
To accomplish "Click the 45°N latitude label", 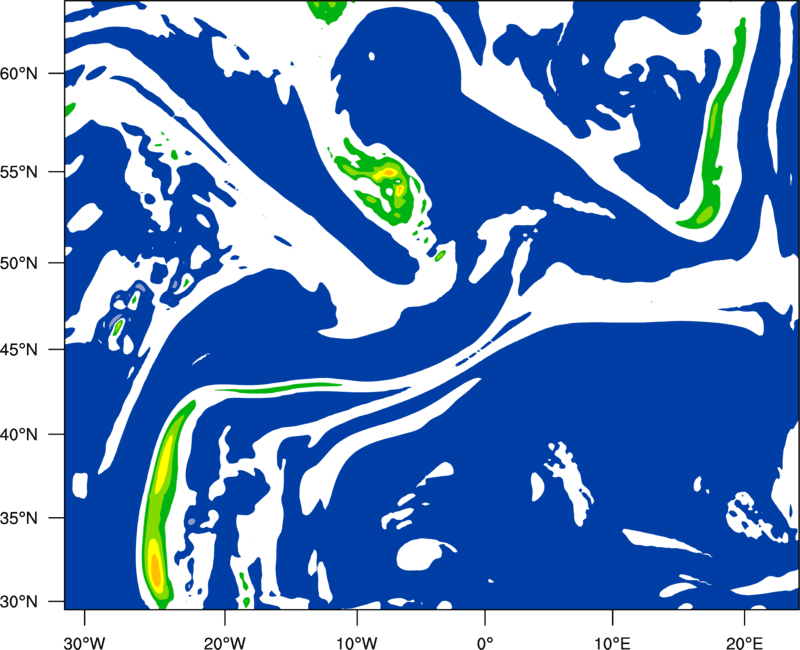I will (19, 349).
